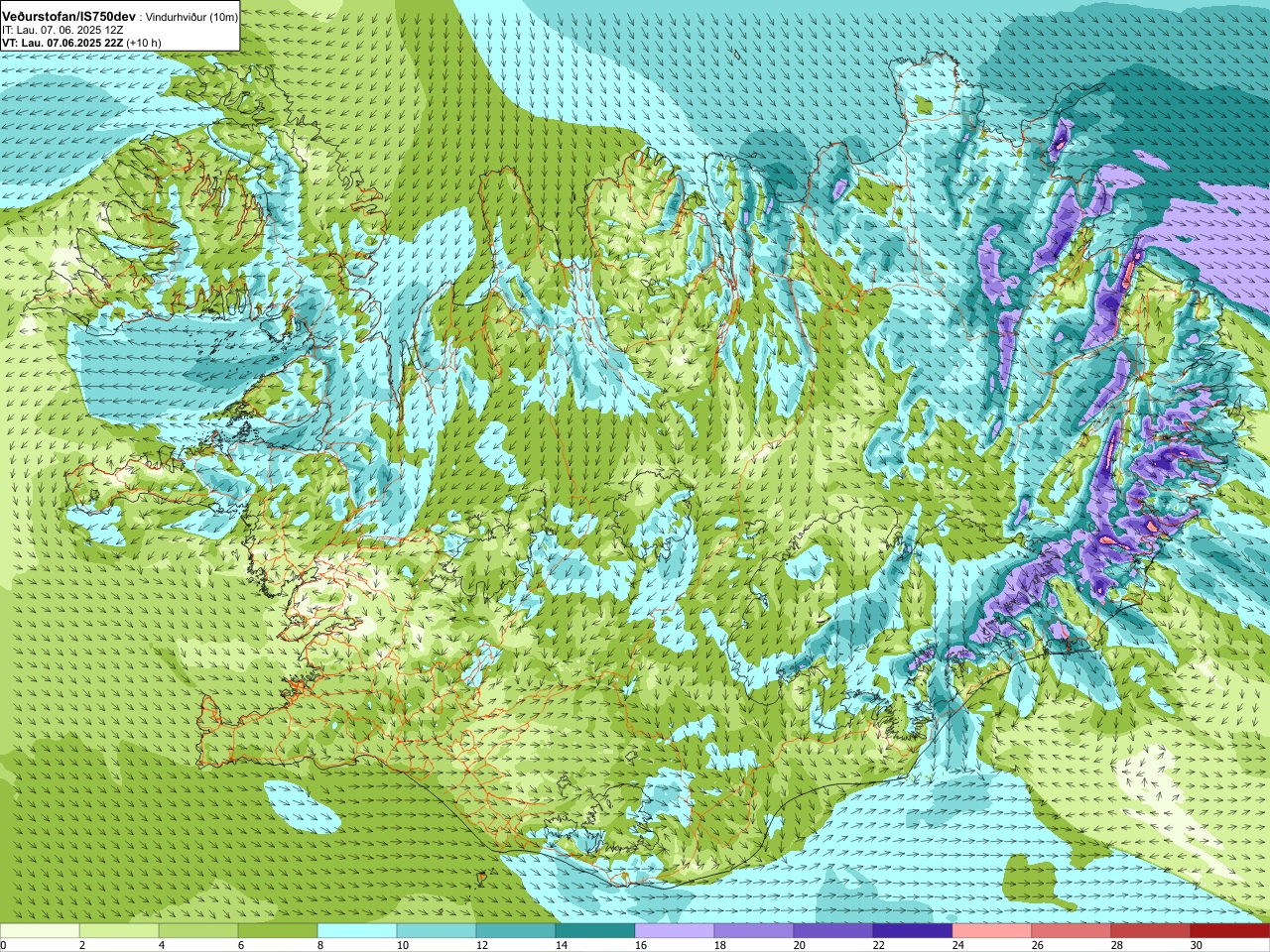Click the legend scale number '24'
The width and height of the screenshot is (1270, 952).
point(957,945)
